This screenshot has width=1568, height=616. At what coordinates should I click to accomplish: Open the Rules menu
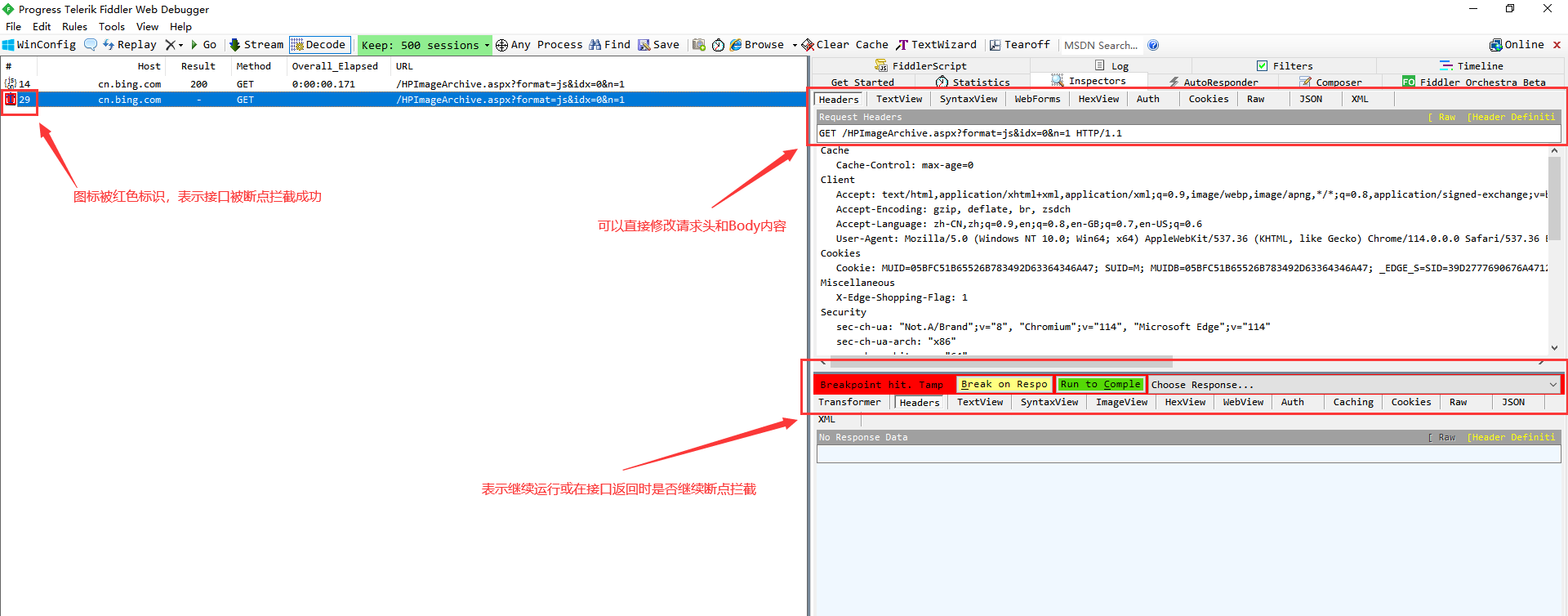(74, 26)
